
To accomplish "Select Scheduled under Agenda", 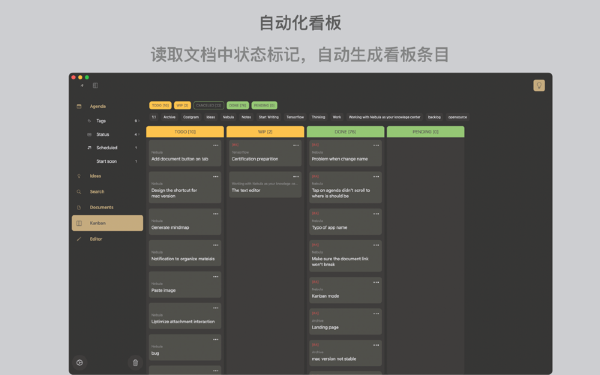I will [x=107, y=148].
